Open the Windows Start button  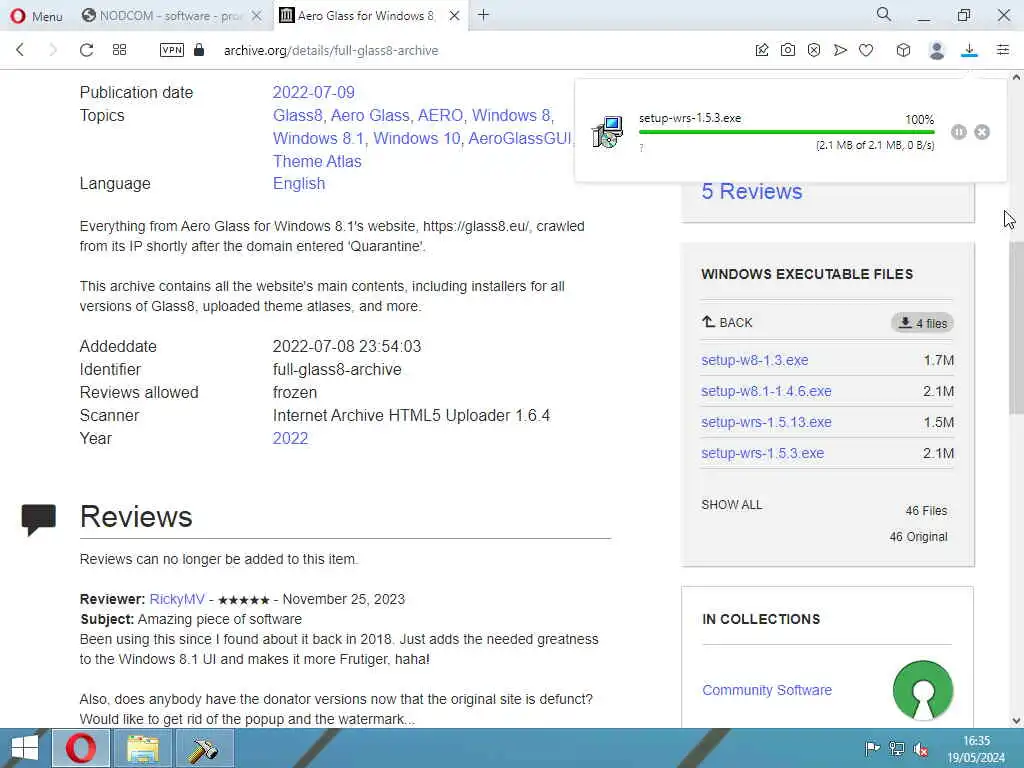(x=25, y=748)
